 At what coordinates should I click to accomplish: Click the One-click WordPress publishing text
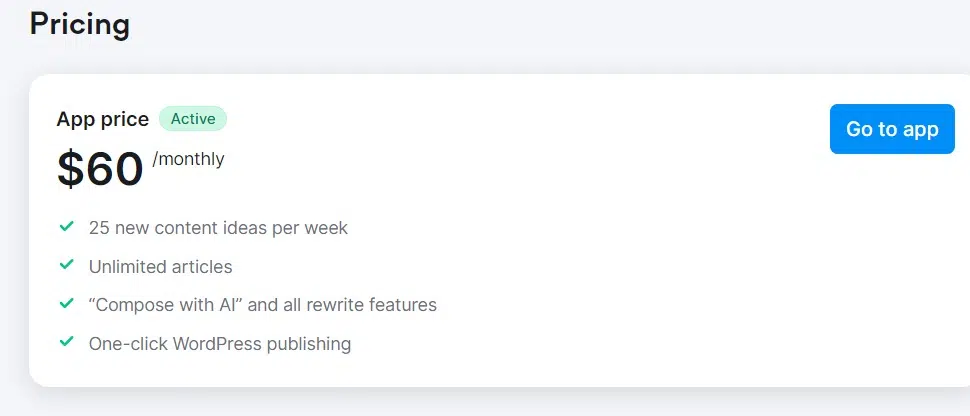(220, 344)
